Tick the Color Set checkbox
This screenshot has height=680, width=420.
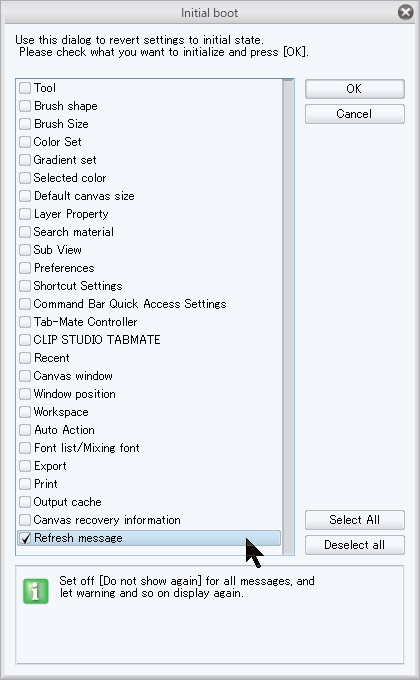click(25, 142)
